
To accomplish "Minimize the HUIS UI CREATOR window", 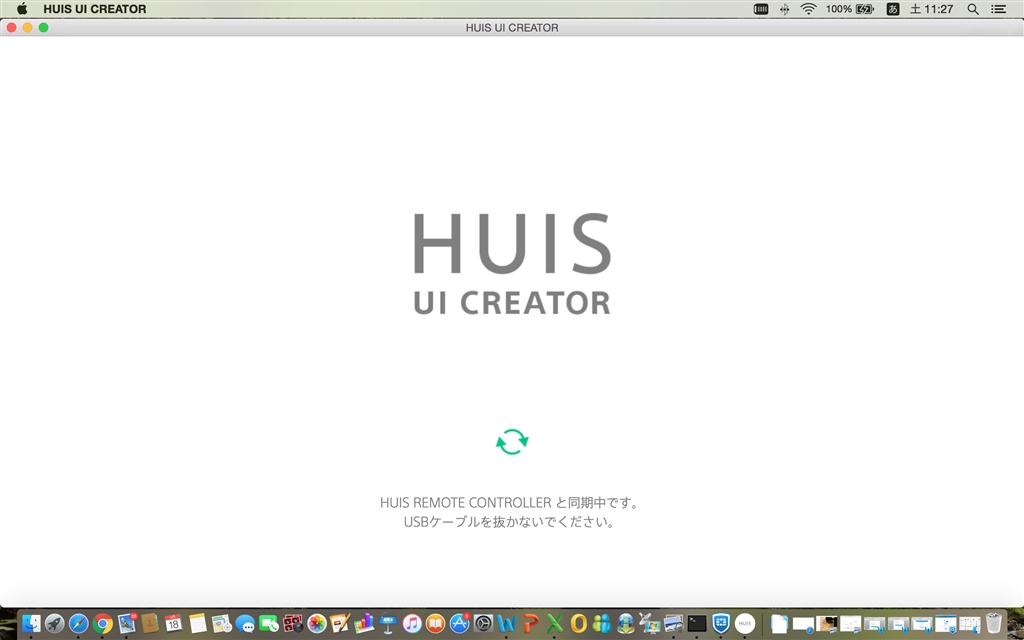I will tap(27, 27).
